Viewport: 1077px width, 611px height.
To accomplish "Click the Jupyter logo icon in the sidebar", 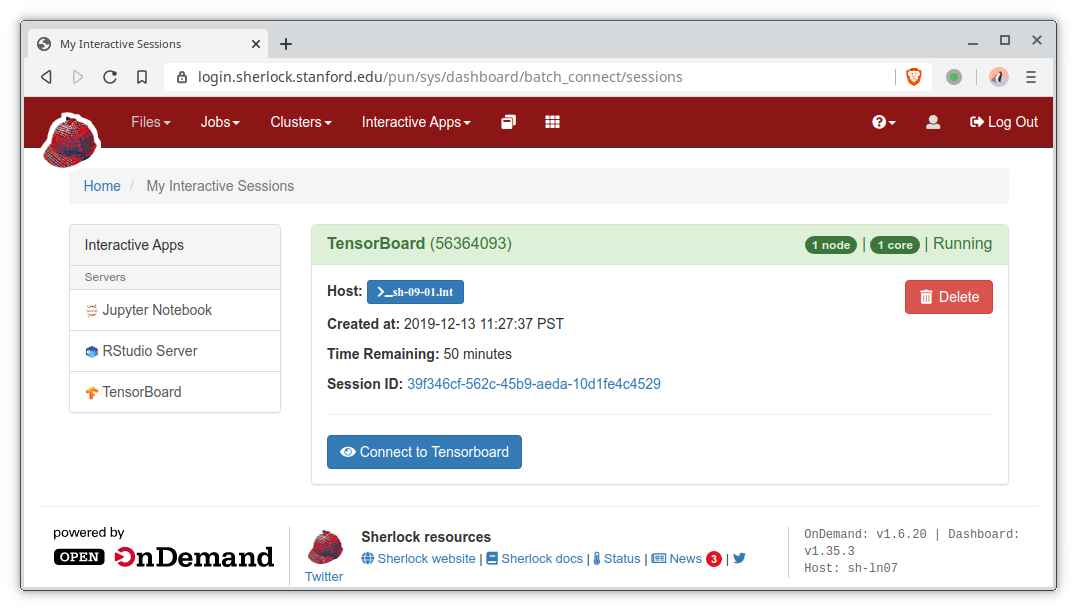I will coord(91,310).
